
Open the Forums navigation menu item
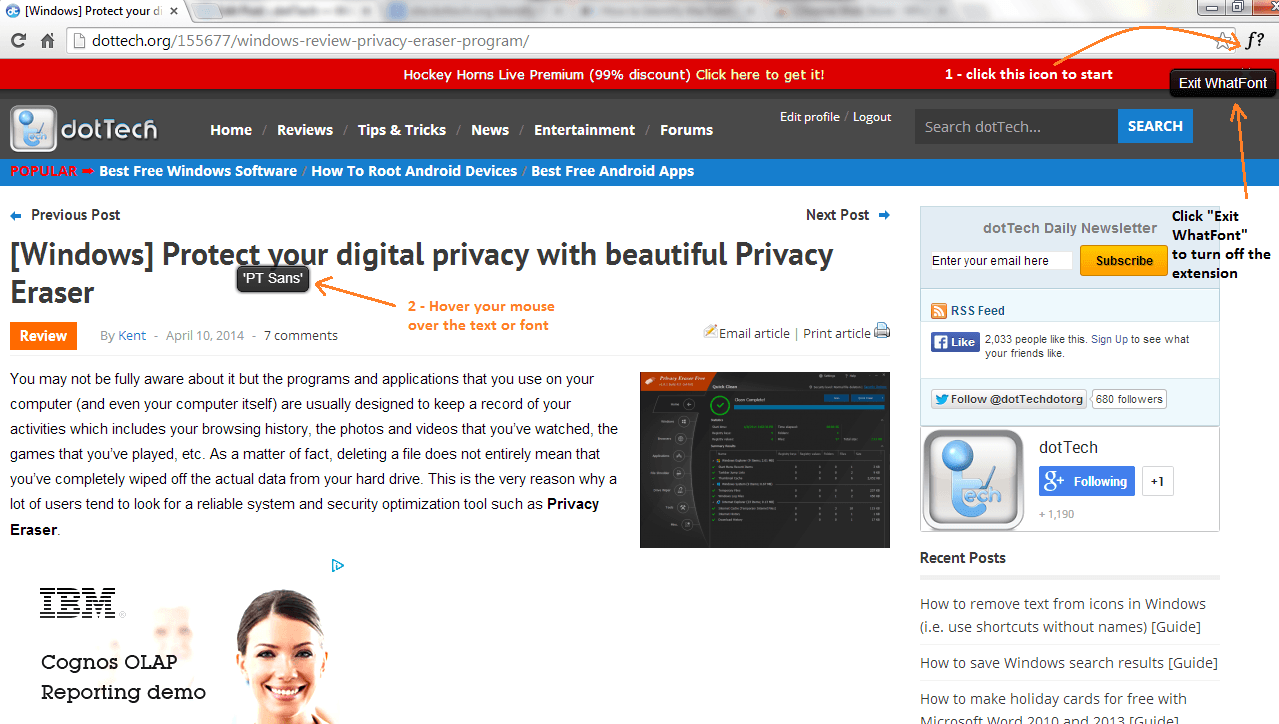click(x=686, y=130)
